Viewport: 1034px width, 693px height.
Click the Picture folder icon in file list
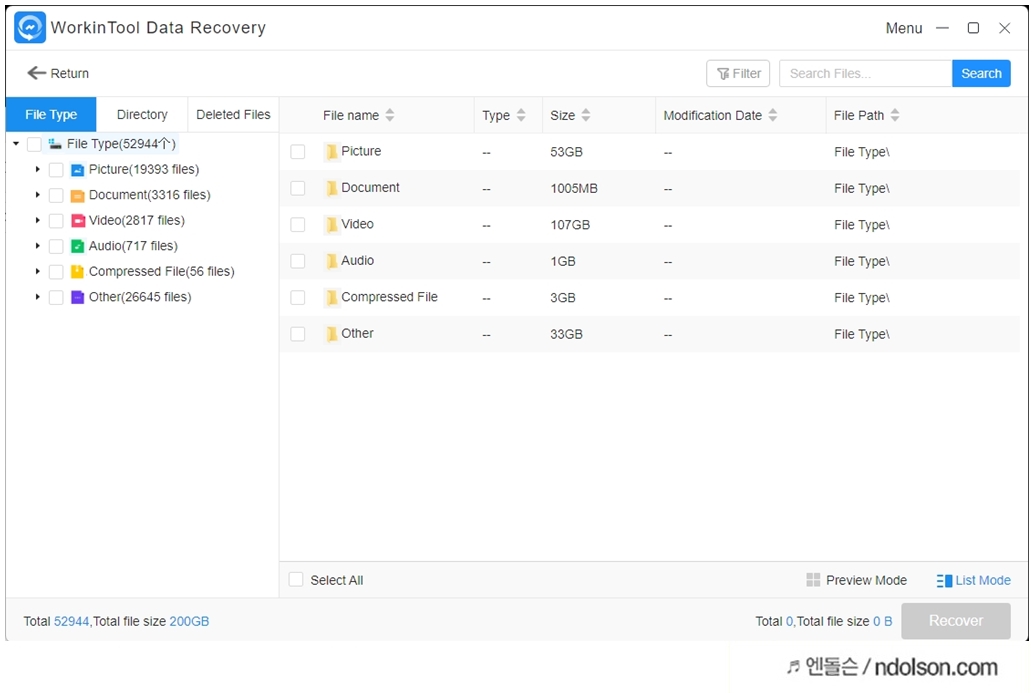pyautogui.click(x=332, y=152)
